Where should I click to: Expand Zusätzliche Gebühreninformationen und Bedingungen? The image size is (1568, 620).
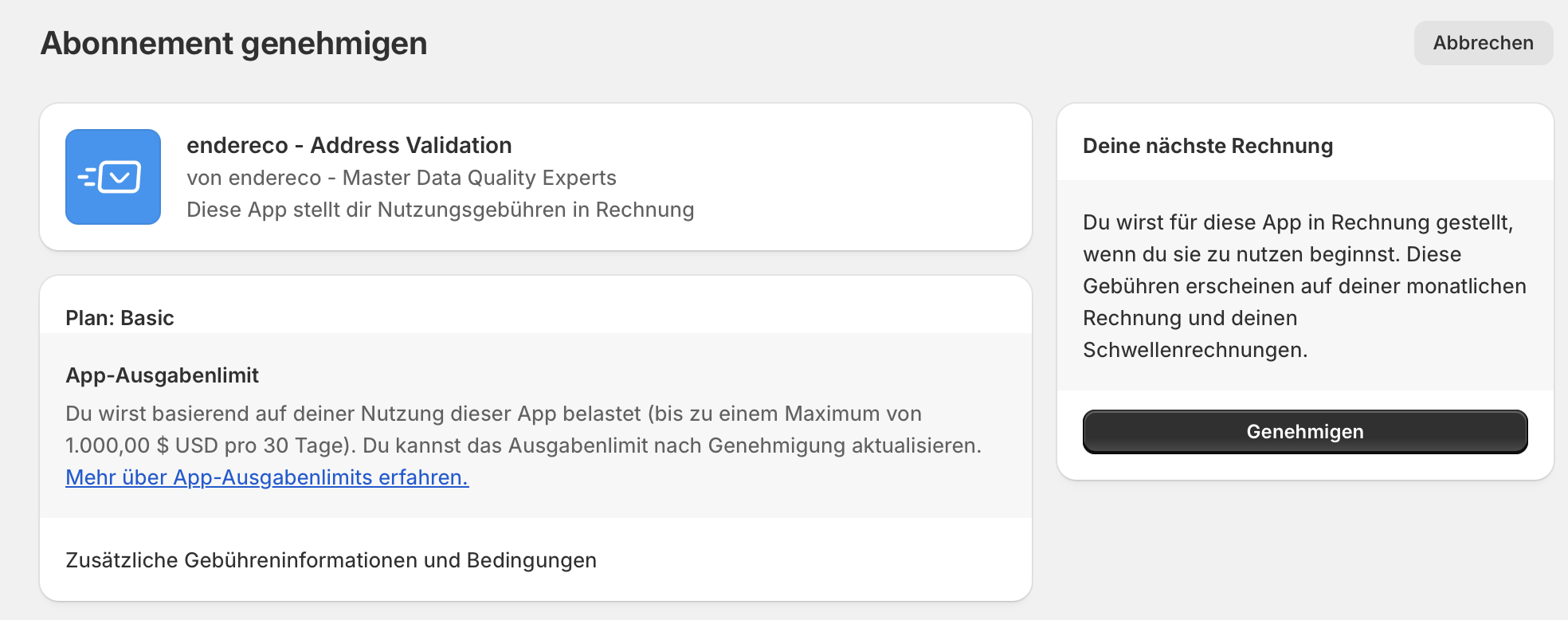point(331,560)
